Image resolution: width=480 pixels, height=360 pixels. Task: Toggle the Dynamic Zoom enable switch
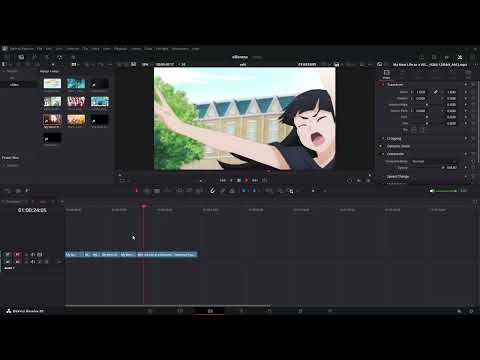[x=382, y=146]
